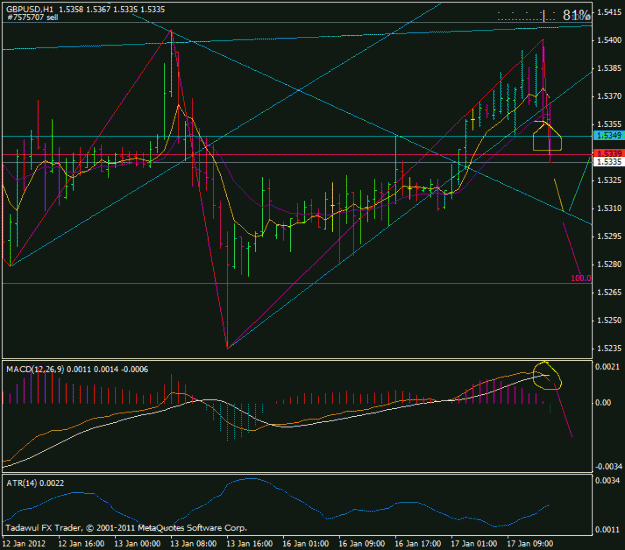Screen dimensions: 625x550
Task: Click the 12 Jan 16:00 time label
Action: coord(81,544)
